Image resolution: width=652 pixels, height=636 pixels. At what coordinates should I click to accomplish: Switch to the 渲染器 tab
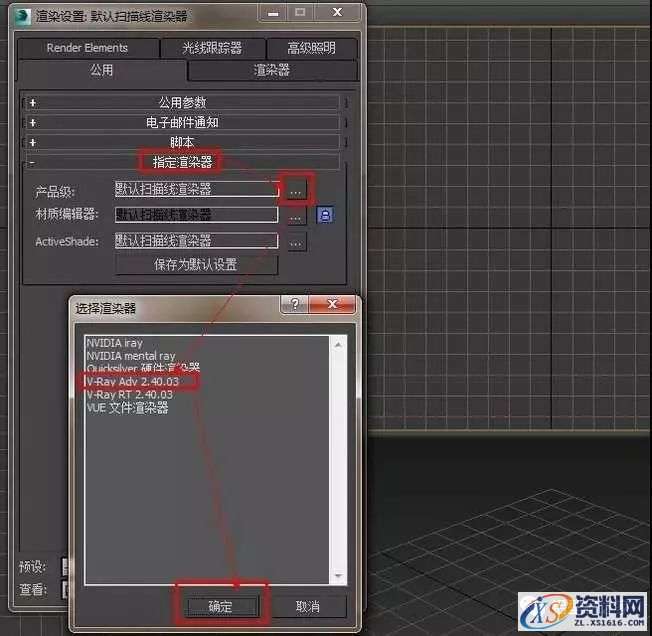272,70
